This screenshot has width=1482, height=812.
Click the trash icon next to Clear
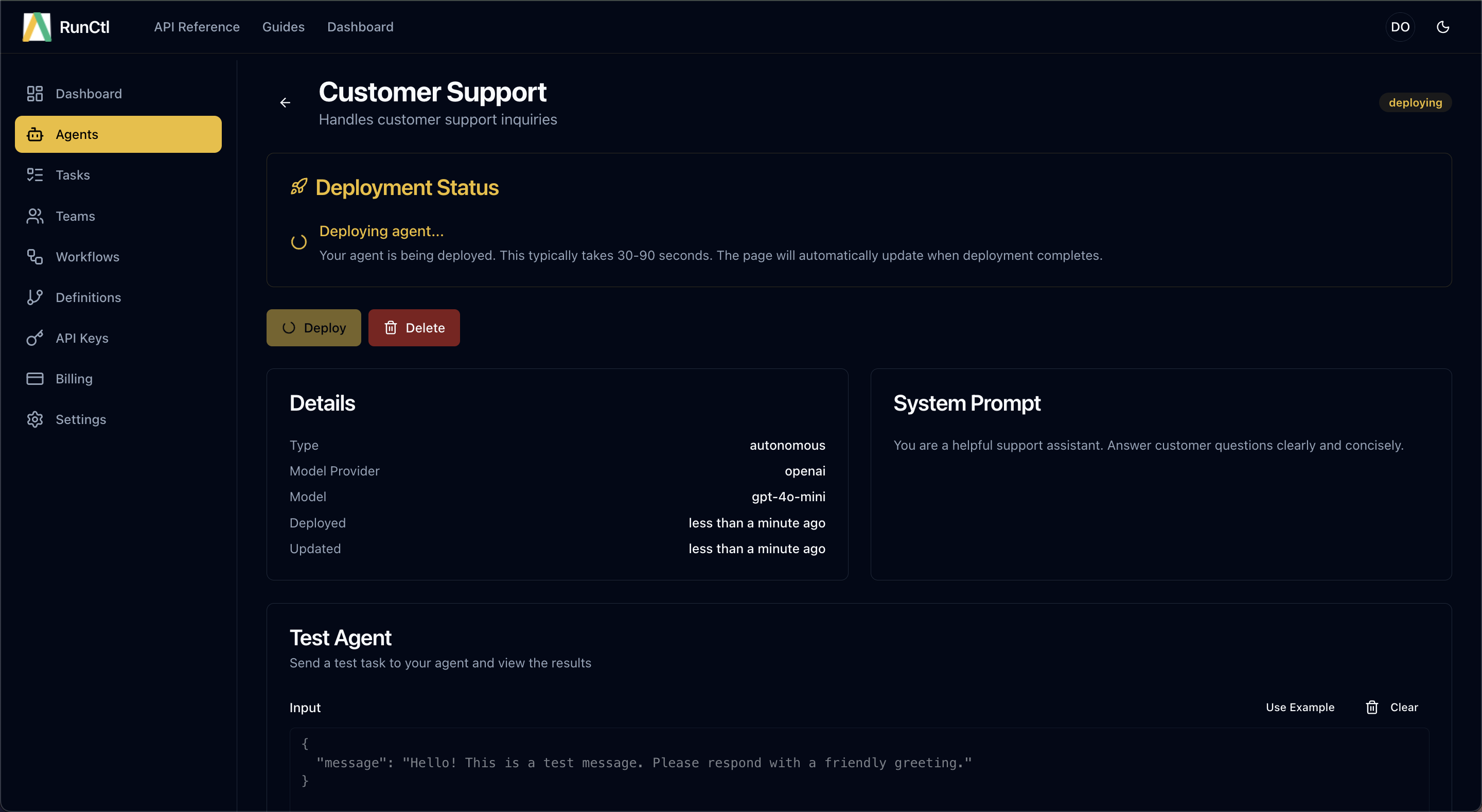(1371, 707)
